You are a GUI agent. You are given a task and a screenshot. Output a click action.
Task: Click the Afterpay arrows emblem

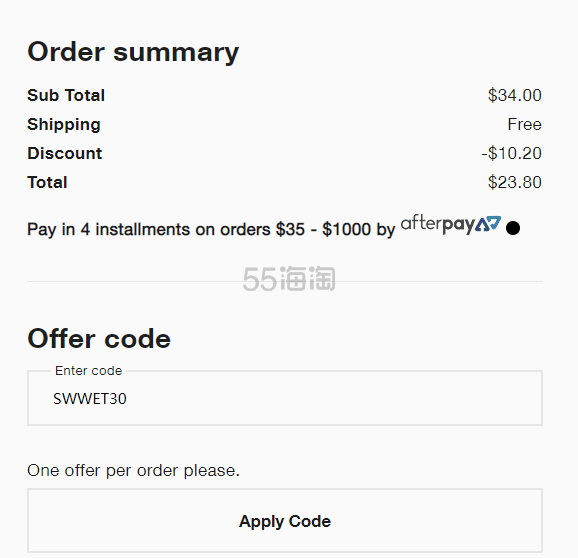coord(488,224)
